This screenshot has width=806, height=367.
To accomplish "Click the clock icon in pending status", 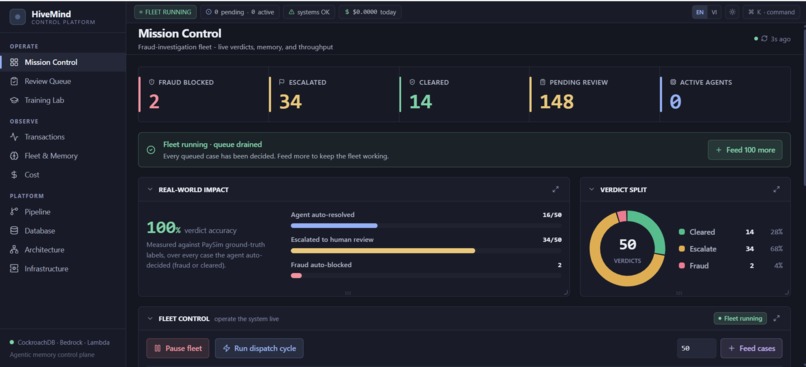I will (x=208, y=12).
